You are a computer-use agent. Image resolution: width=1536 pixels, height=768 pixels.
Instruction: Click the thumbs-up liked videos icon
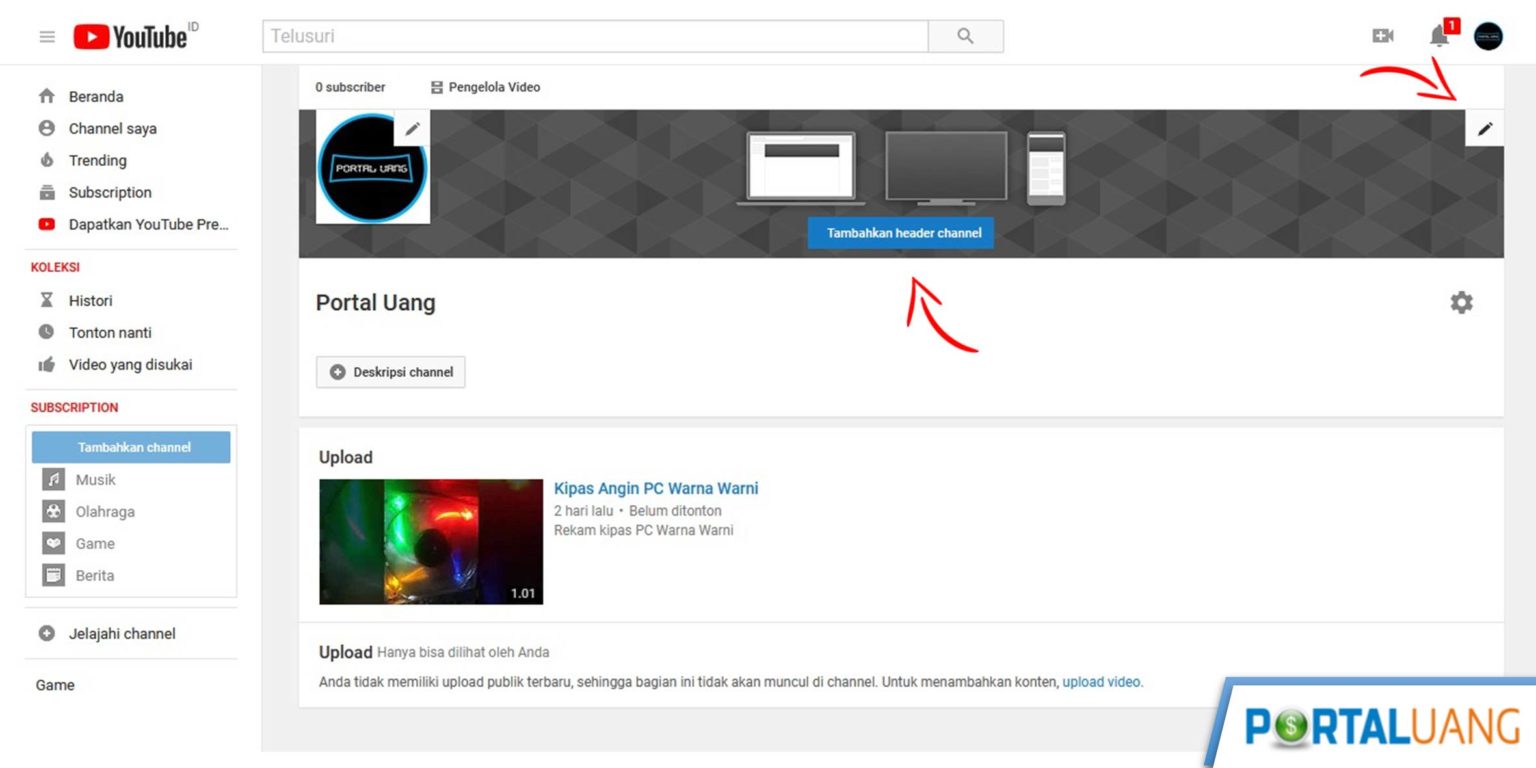click(46, 364)
